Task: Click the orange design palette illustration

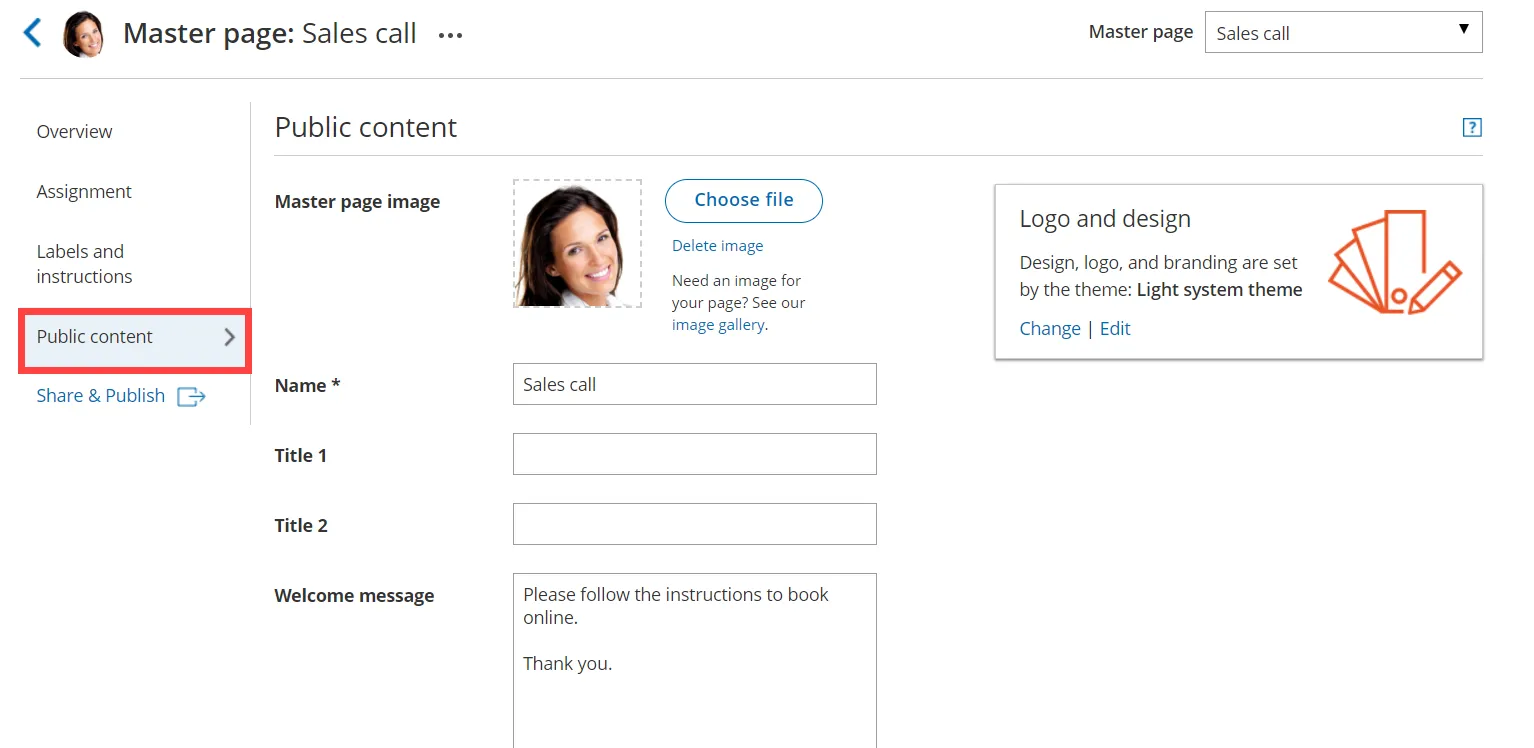Action: click(x=1394, y=262)
